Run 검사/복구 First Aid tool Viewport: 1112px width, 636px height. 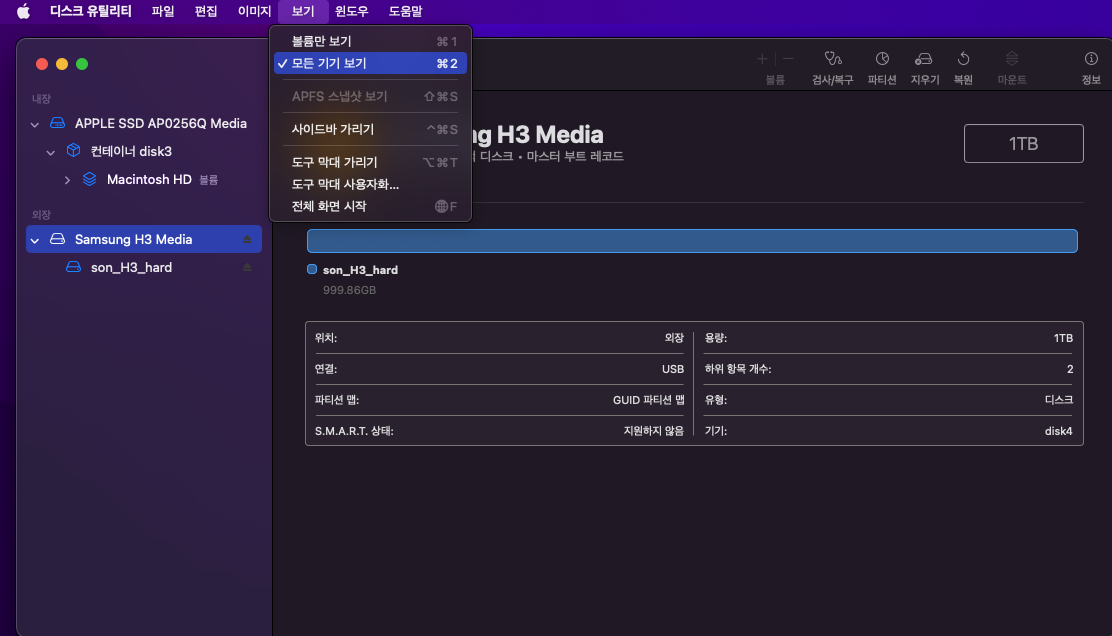point(833,68)
